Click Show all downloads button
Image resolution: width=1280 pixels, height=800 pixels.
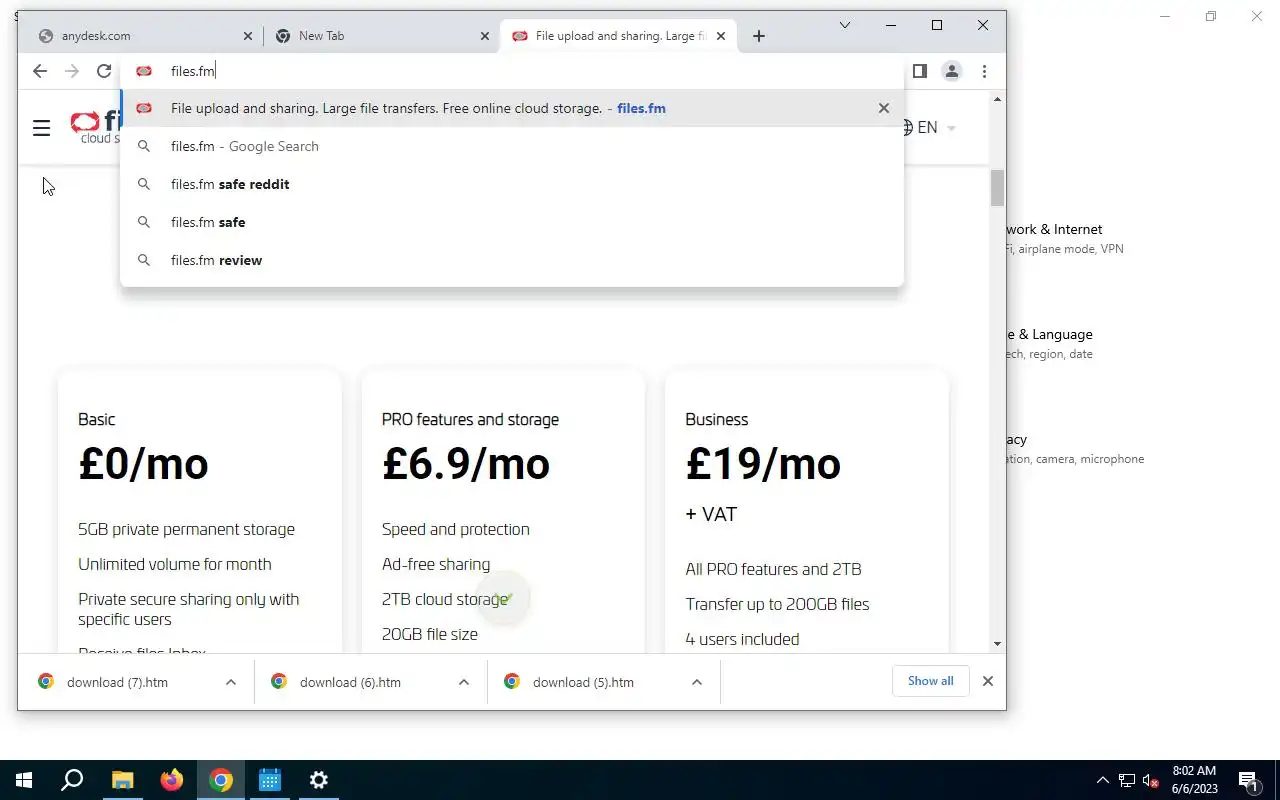tap(930, 681)
